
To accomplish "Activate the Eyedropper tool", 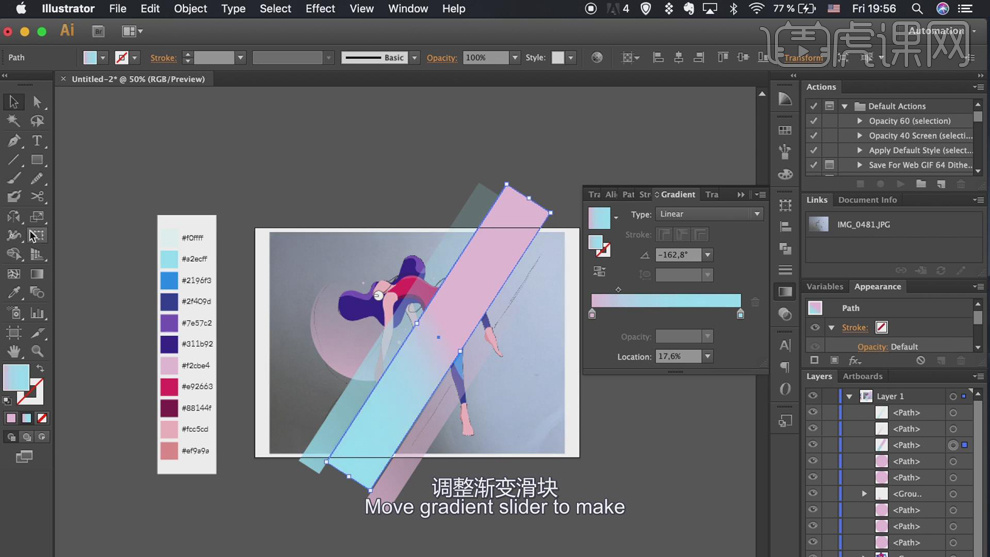I will pos(14,293).
